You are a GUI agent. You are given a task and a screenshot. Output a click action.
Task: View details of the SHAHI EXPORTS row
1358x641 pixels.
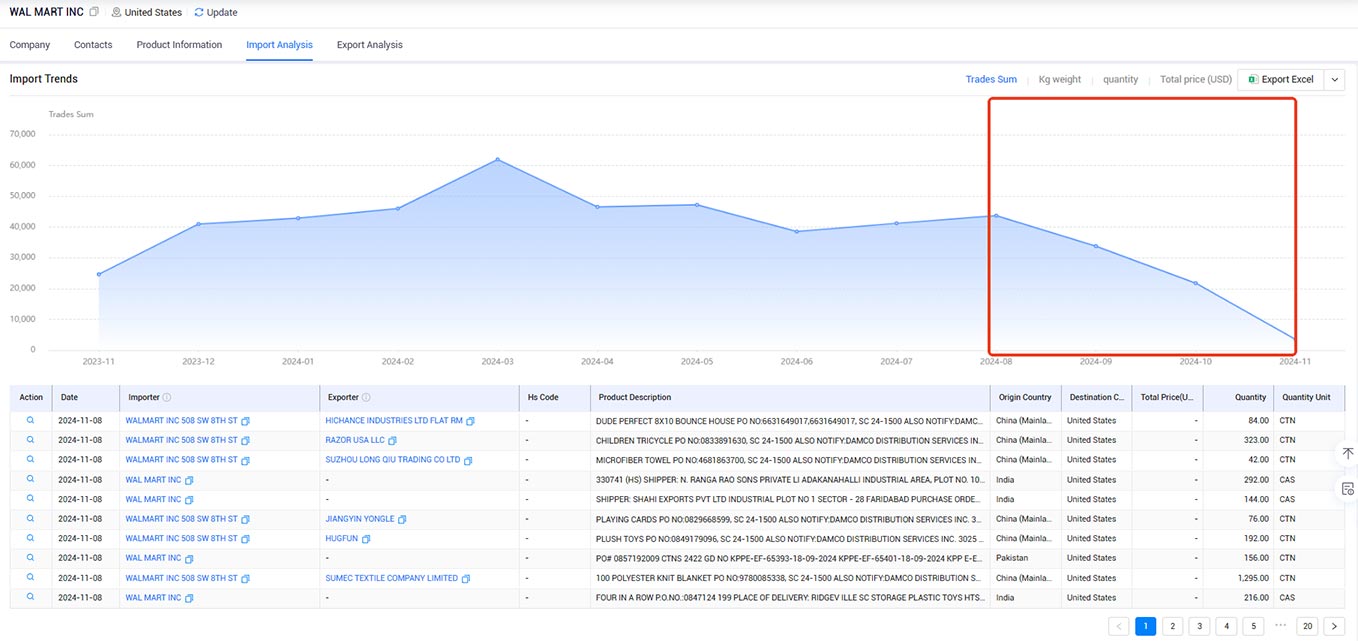click(31, 499)
